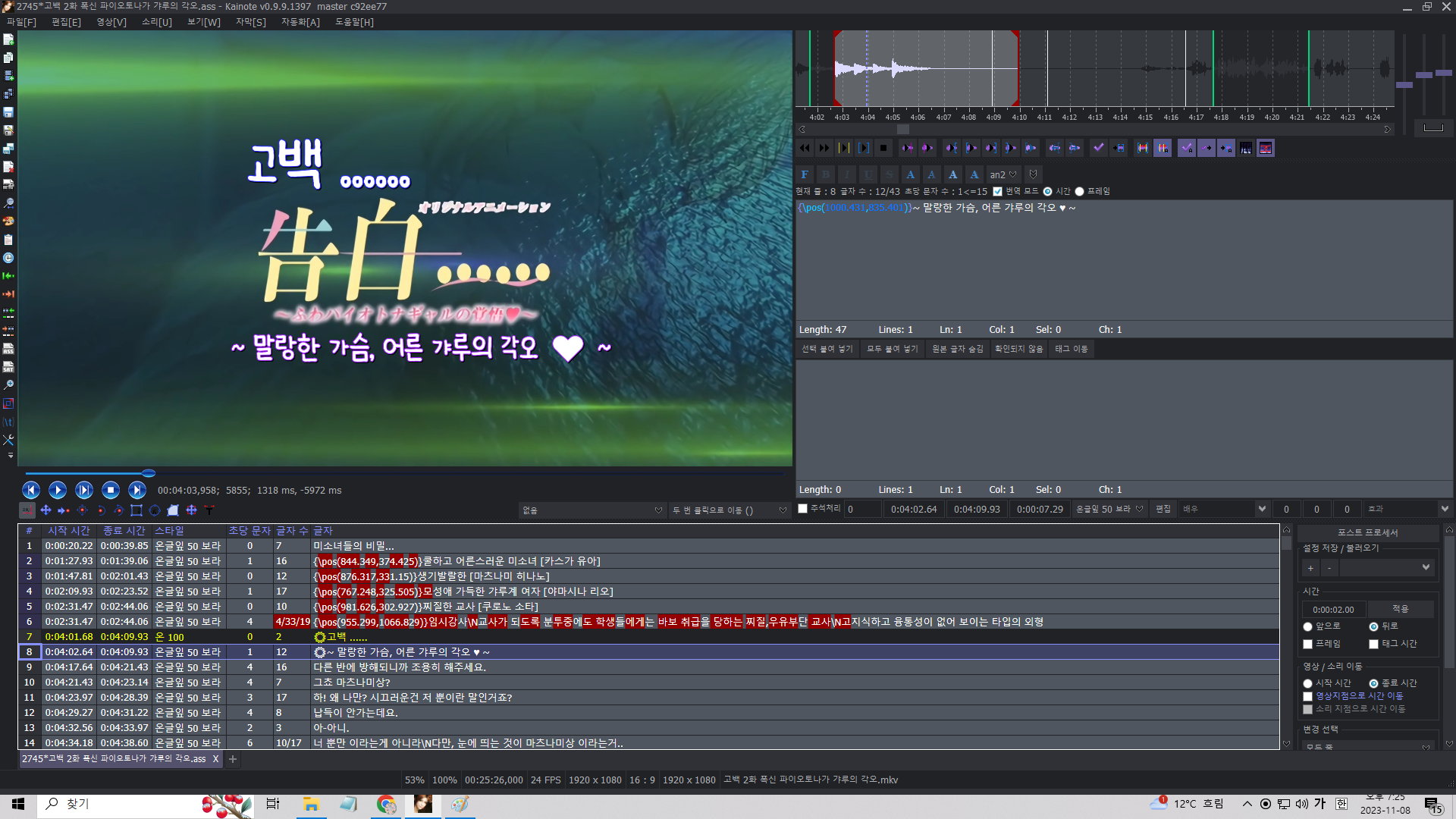Open the 자막[S] menu
Image resolution: width=1456 pixels, height=819 pixels.
tap(251, 22)
